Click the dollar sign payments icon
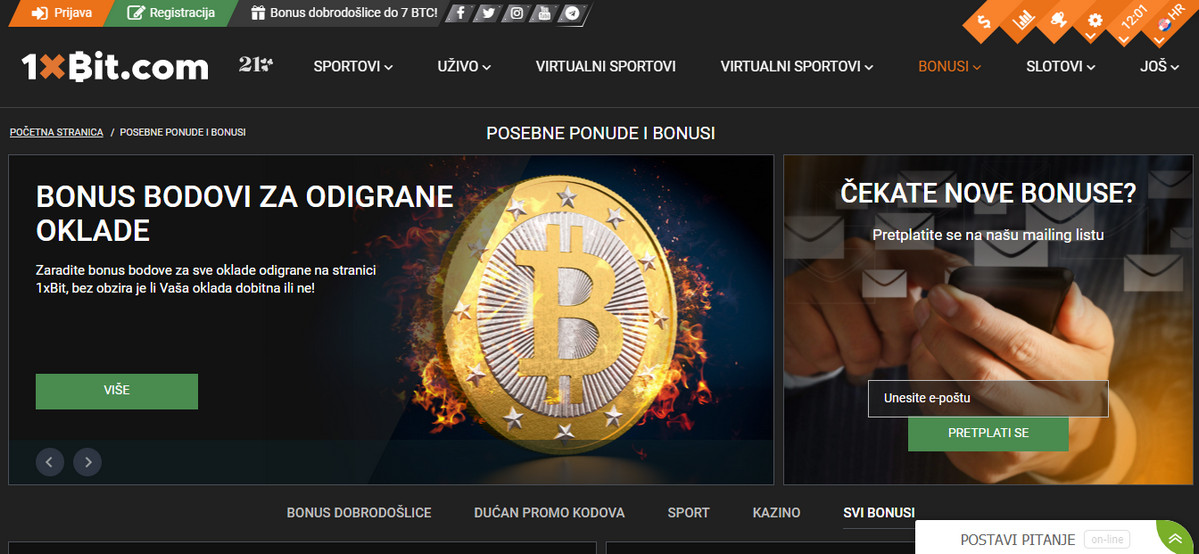 click(x=986, y=21)
